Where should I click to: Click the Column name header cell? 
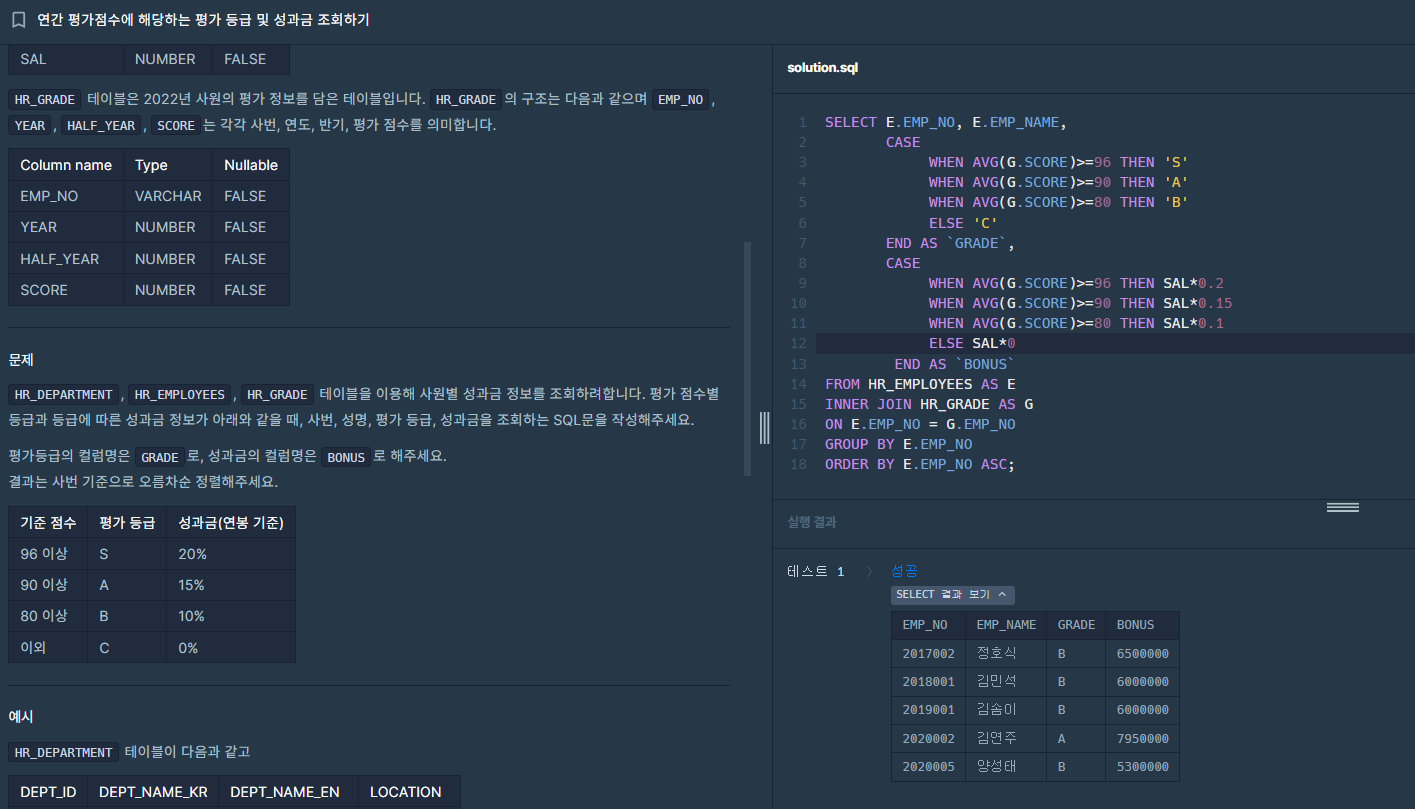click(66, 165)
